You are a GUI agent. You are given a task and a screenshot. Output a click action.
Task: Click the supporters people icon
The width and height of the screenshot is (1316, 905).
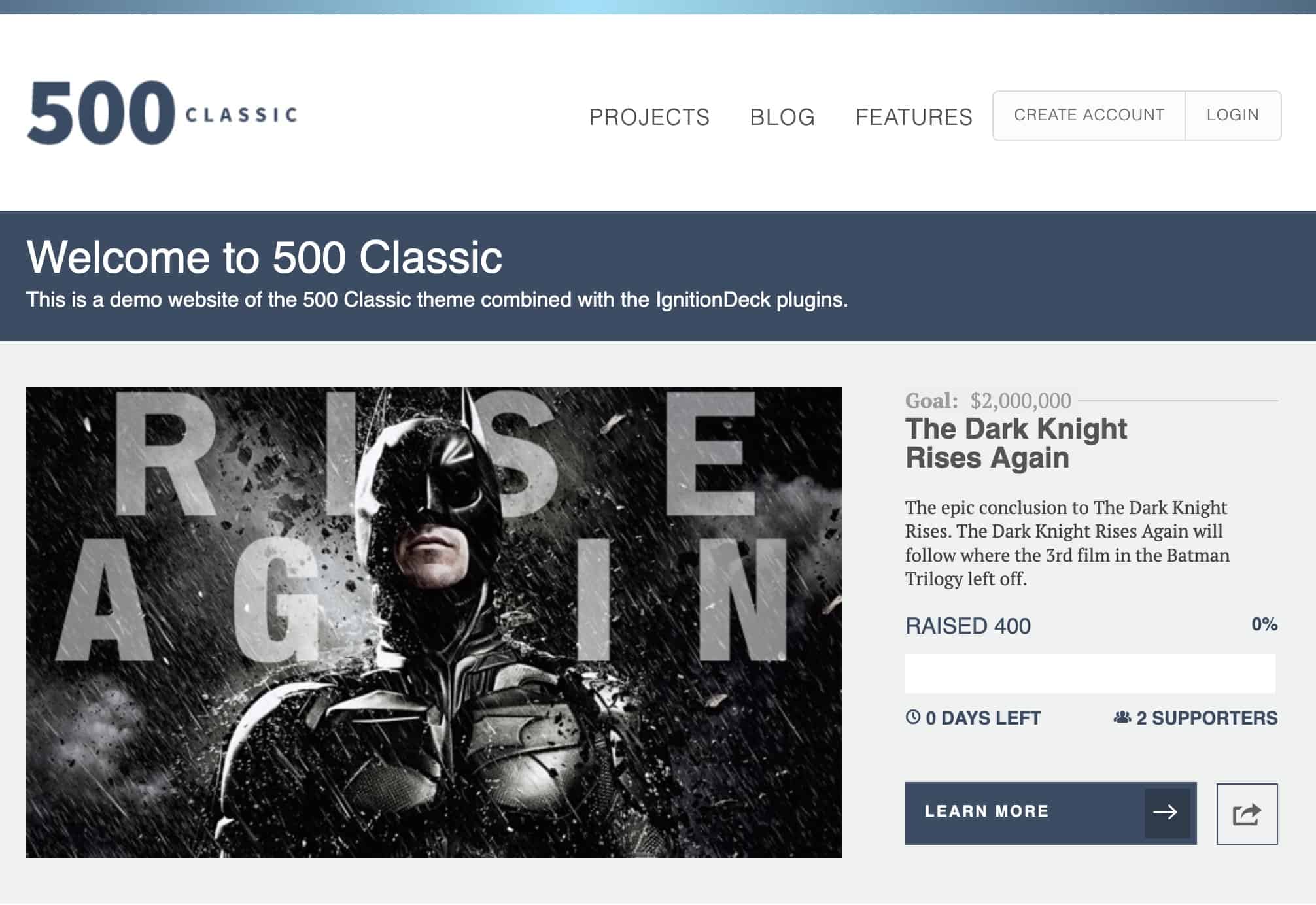1122,717
